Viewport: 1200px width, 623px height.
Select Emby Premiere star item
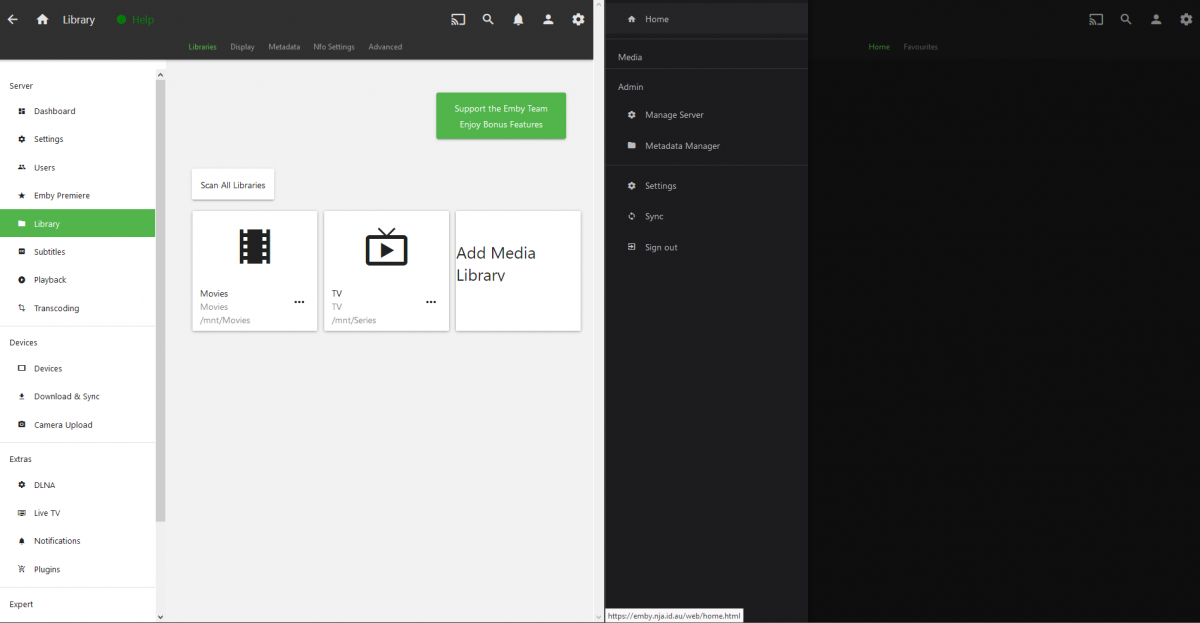point(61,195)
